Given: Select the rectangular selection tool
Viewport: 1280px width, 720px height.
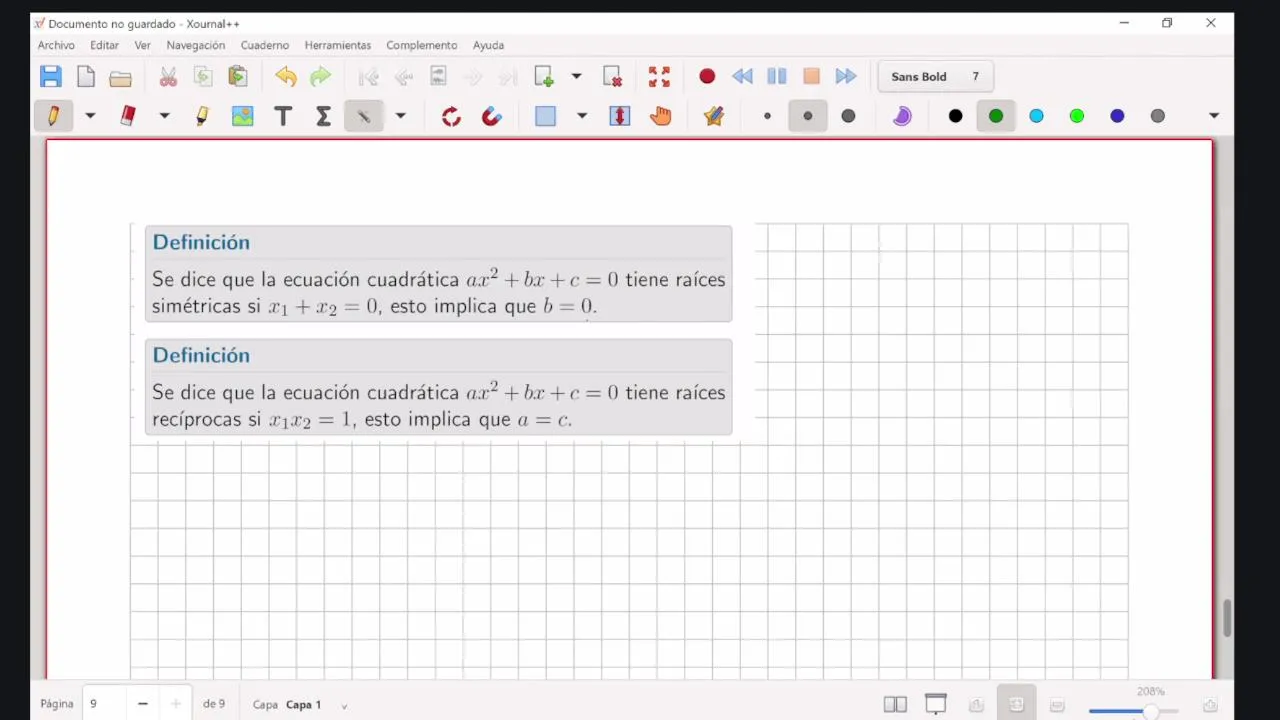Looking at the screenshot, I should pos(545,116).
